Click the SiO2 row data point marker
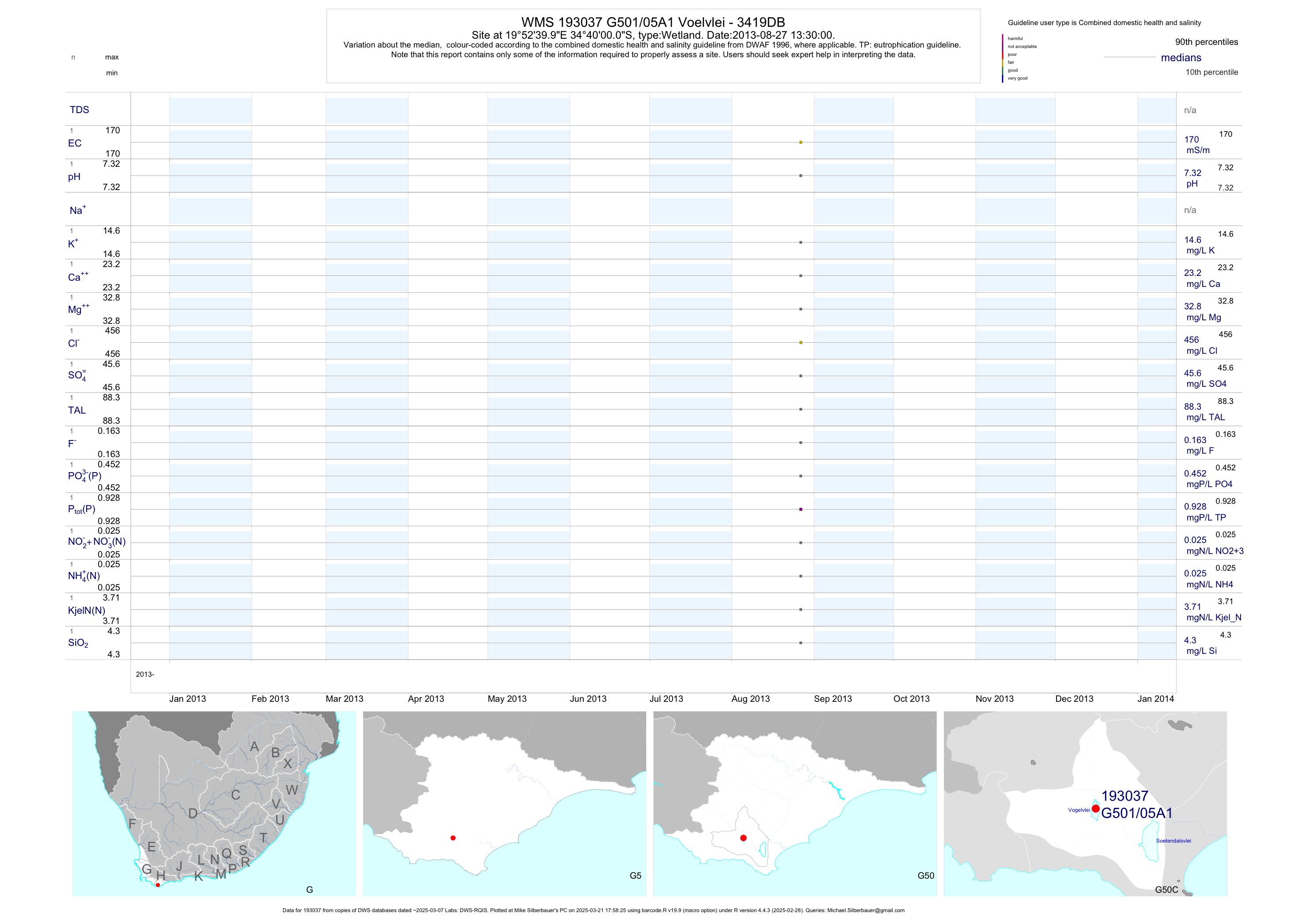Image resolution: width=1307 pixels, height=924 pixels. click(x=800, y=643)
